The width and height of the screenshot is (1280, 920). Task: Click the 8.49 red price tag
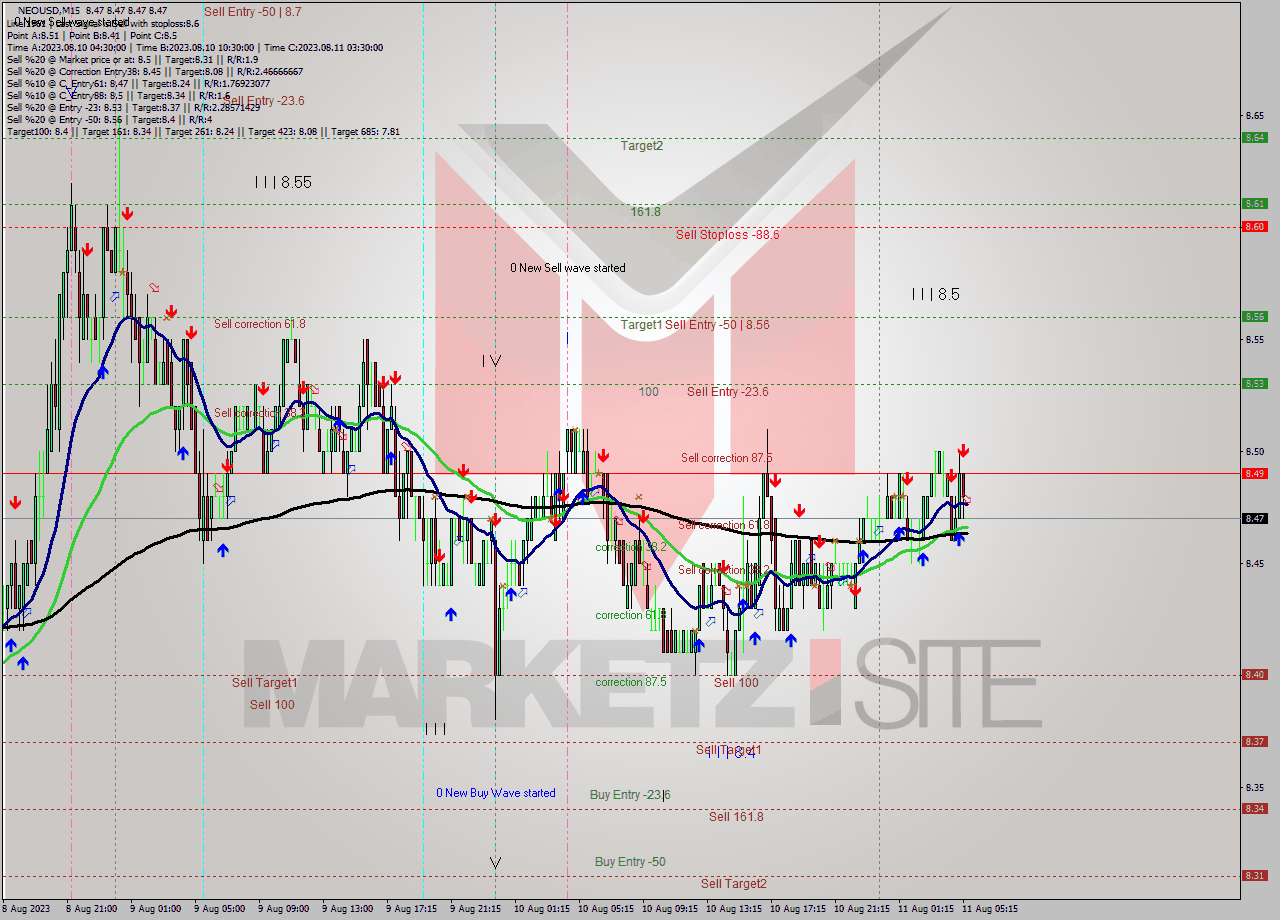coord(1255,473)
